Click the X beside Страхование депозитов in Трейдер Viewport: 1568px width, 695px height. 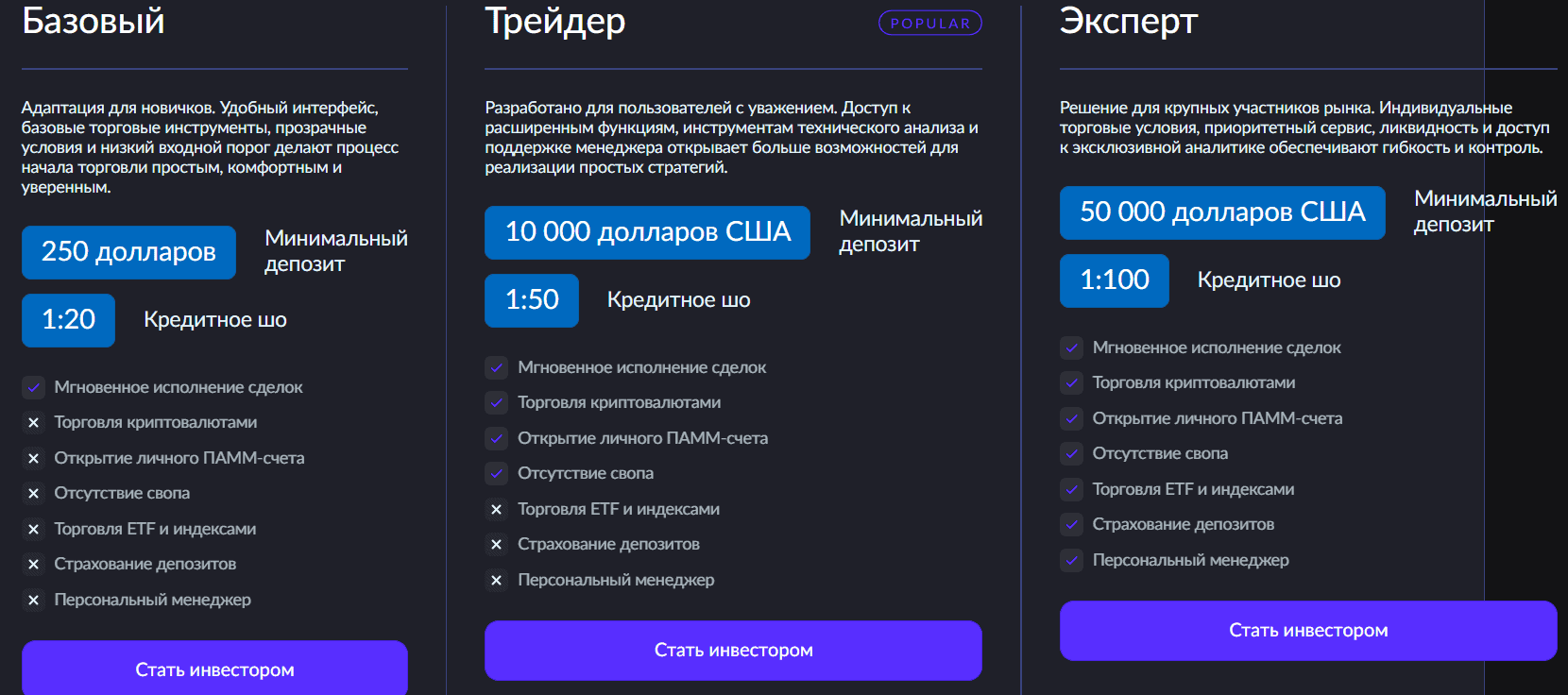click(497, 545)
